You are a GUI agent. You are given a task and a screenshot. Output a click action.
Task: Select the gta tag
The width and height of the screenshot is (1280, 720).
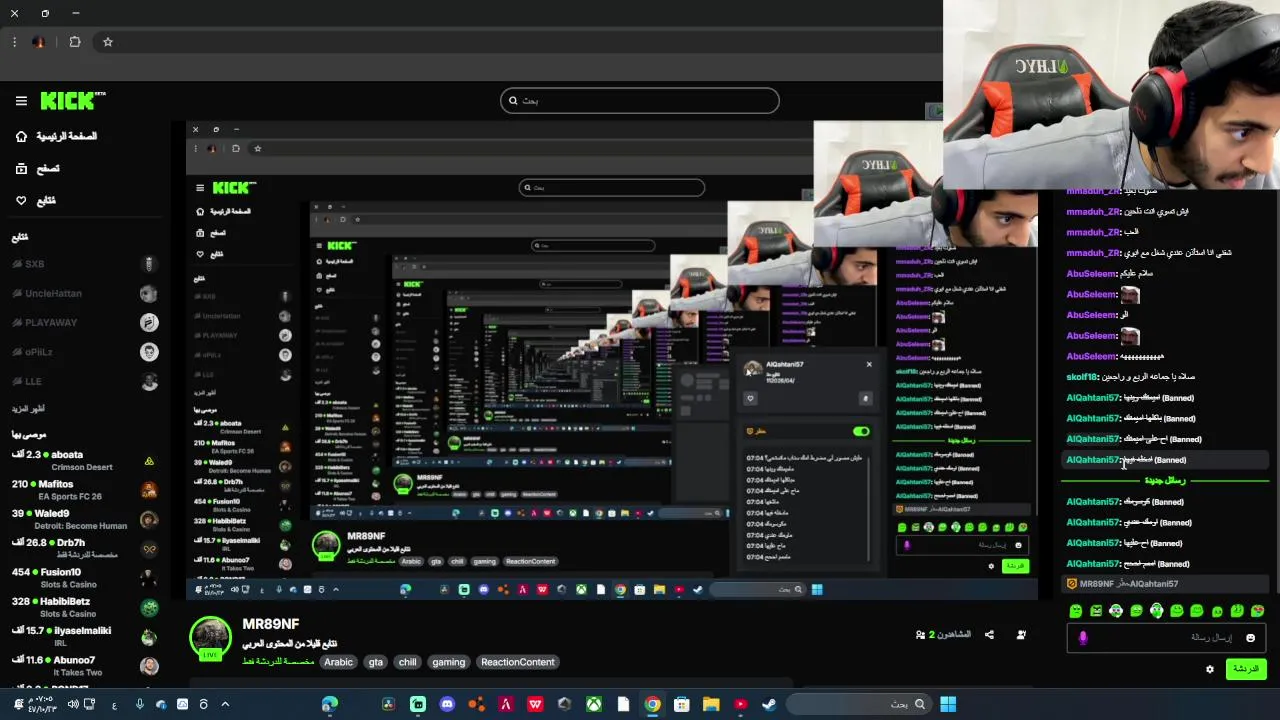click(376, 662)
